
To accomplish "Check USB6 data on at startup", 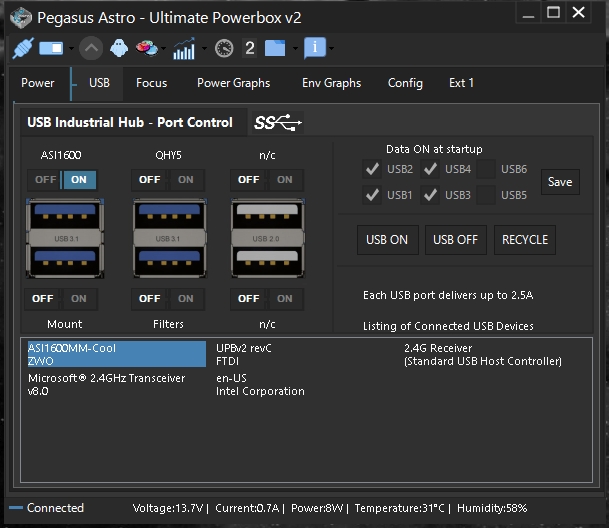I will coord(486,169).
